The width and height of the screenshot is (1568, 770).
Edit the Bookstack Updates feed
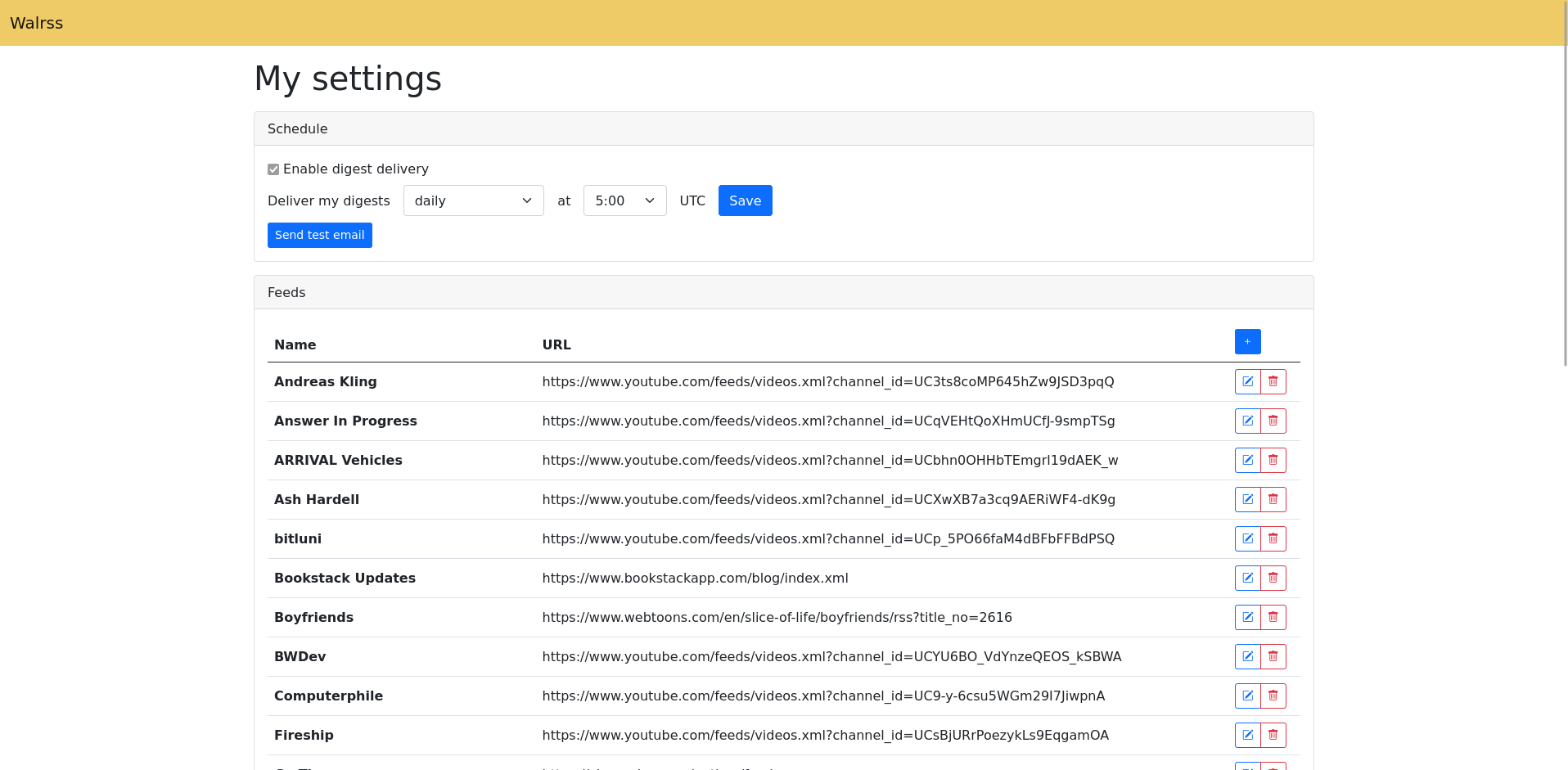[x=1247, y=578]
